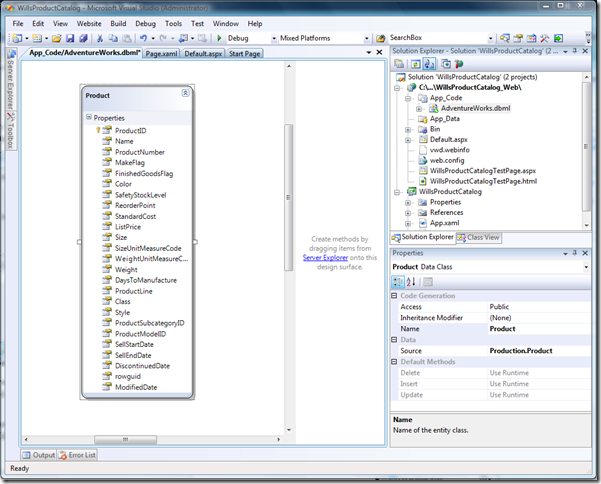Open the Build menu
The height and width of the screenshot is (484, 601).
point(118,24)
